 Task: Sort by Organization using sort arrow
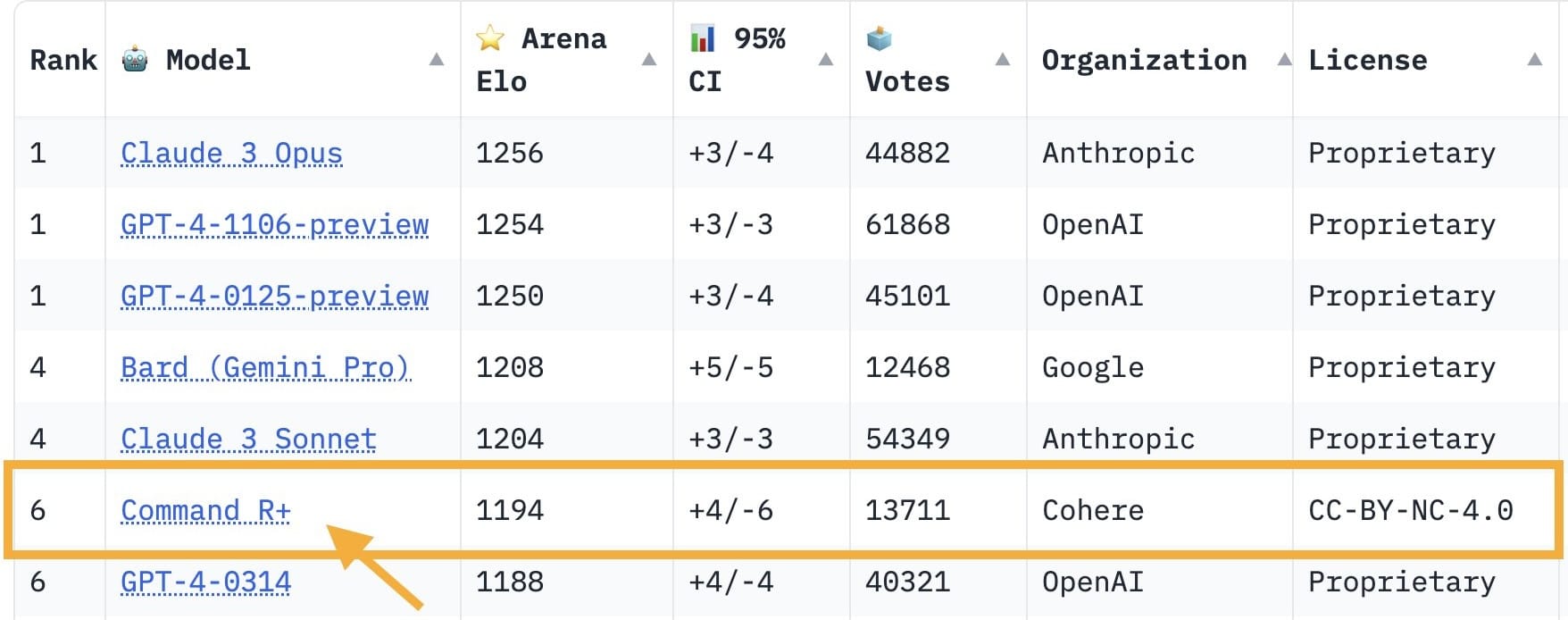click(1284, 59)
